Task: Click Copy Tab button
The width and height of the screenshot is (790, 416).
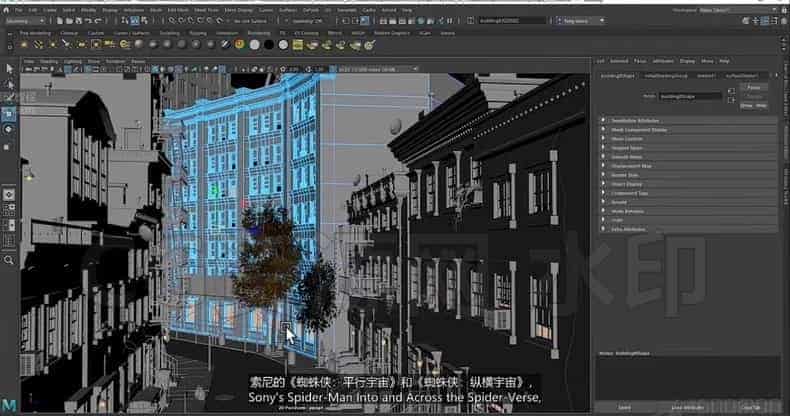Action: click(750, 407)
